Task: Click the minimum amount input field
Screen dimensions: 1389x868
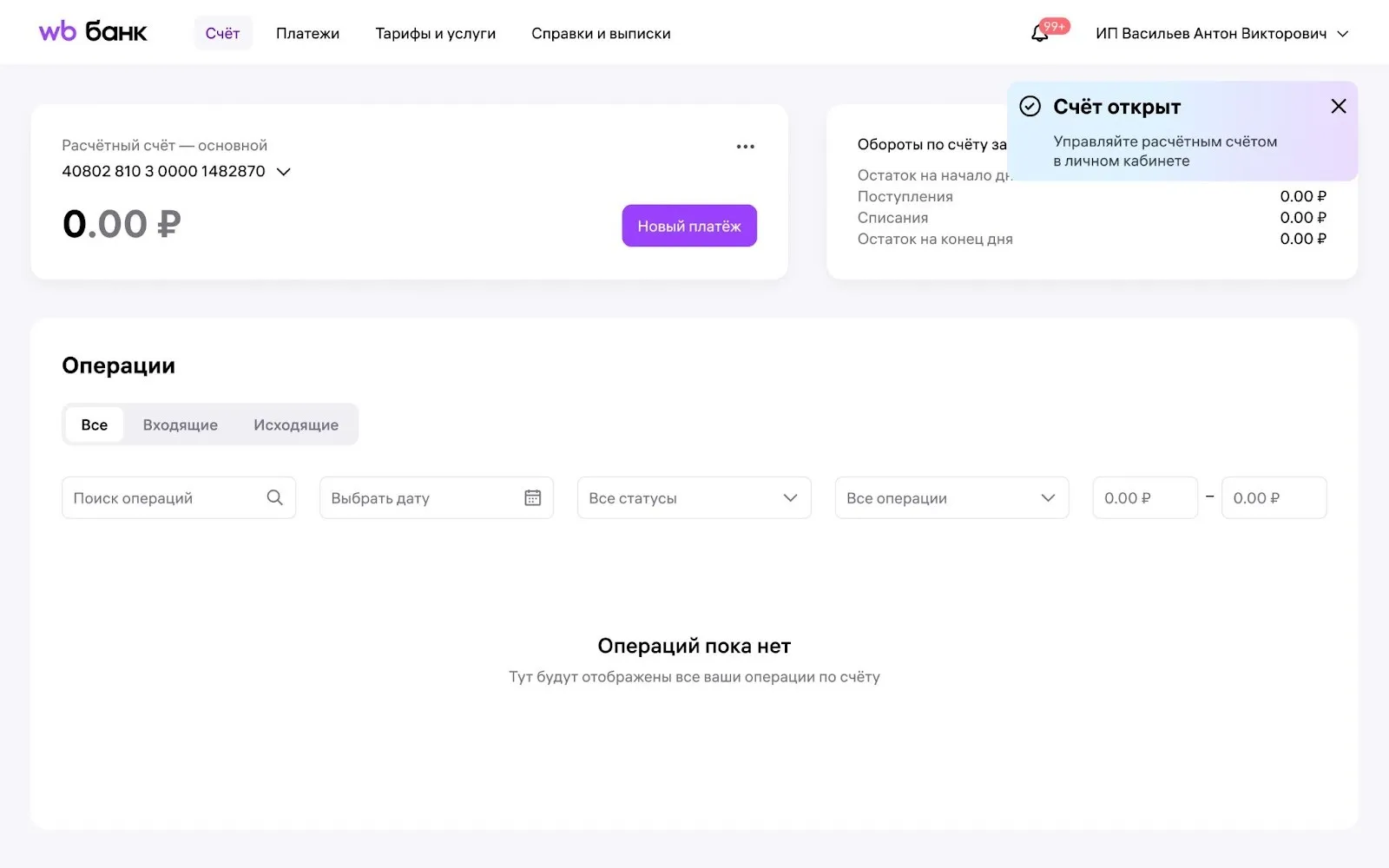Action: 1144,497
